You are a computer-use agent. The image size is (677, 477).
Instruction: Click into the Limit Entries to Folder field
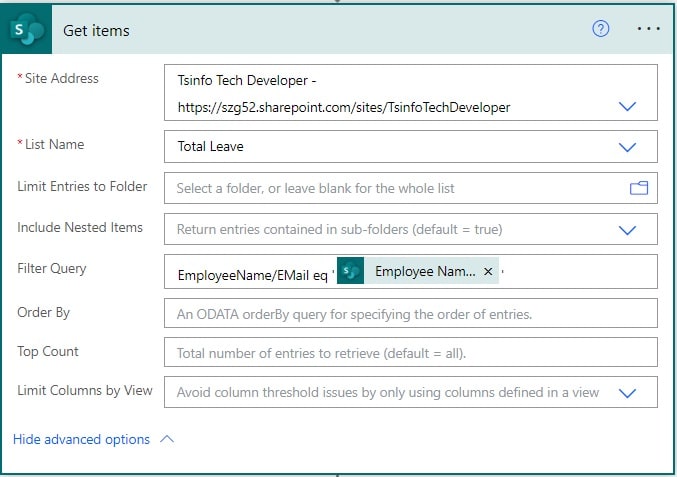(x=411, y=188)
